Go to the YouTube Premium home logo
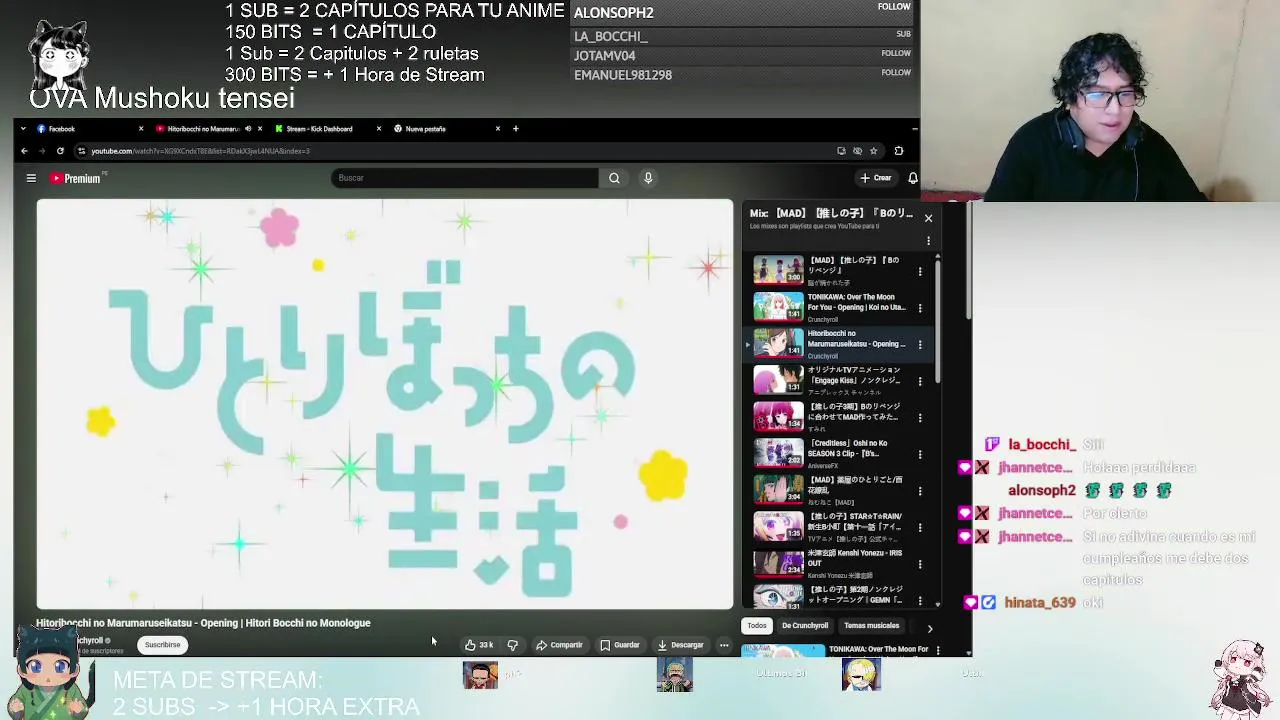The image size is (1280, 720). coord(76,178)
